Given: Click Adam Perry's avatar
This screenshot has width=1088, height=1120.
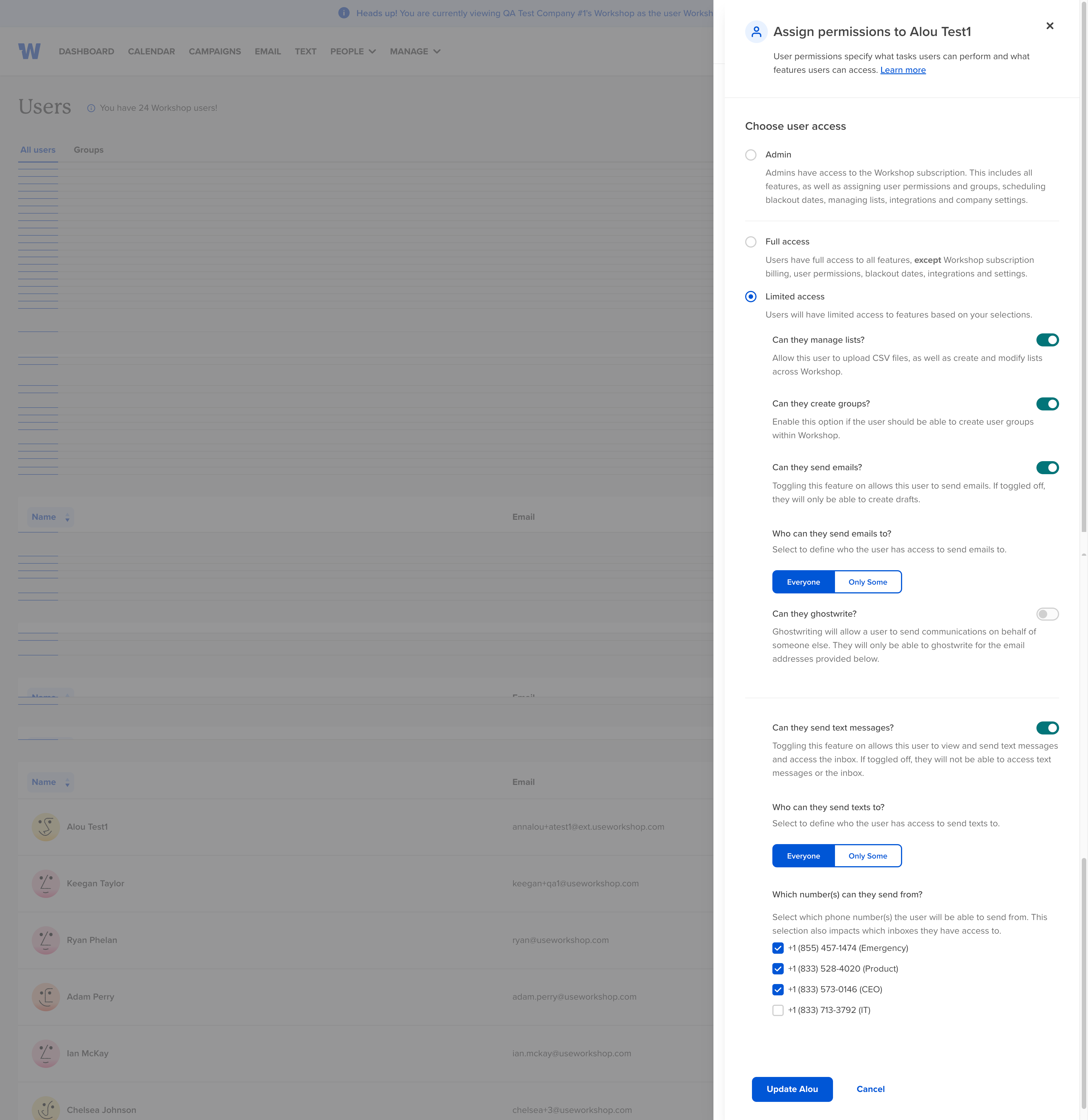Looking at the screenshot, I should coord(46,996).
